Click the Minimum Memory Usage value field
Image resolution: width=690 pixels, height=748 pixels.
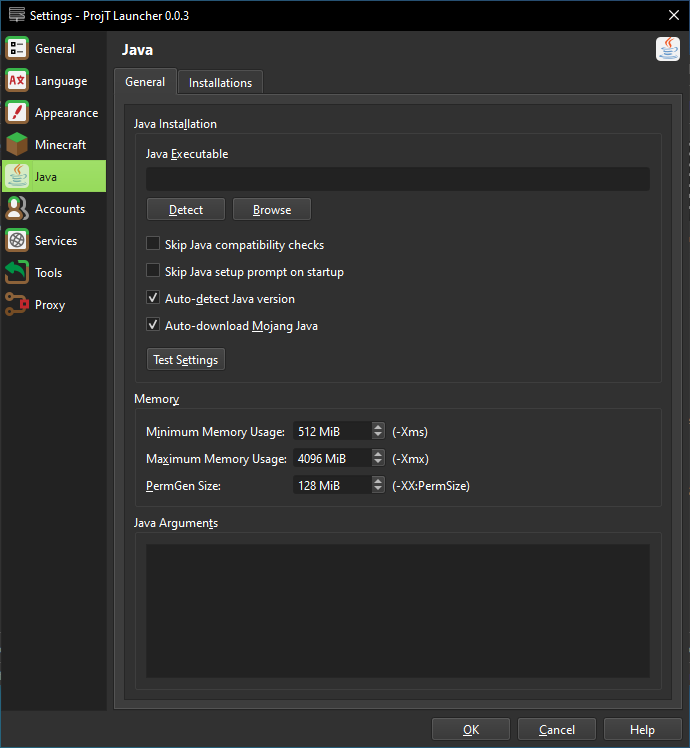[x=332, y=431]
